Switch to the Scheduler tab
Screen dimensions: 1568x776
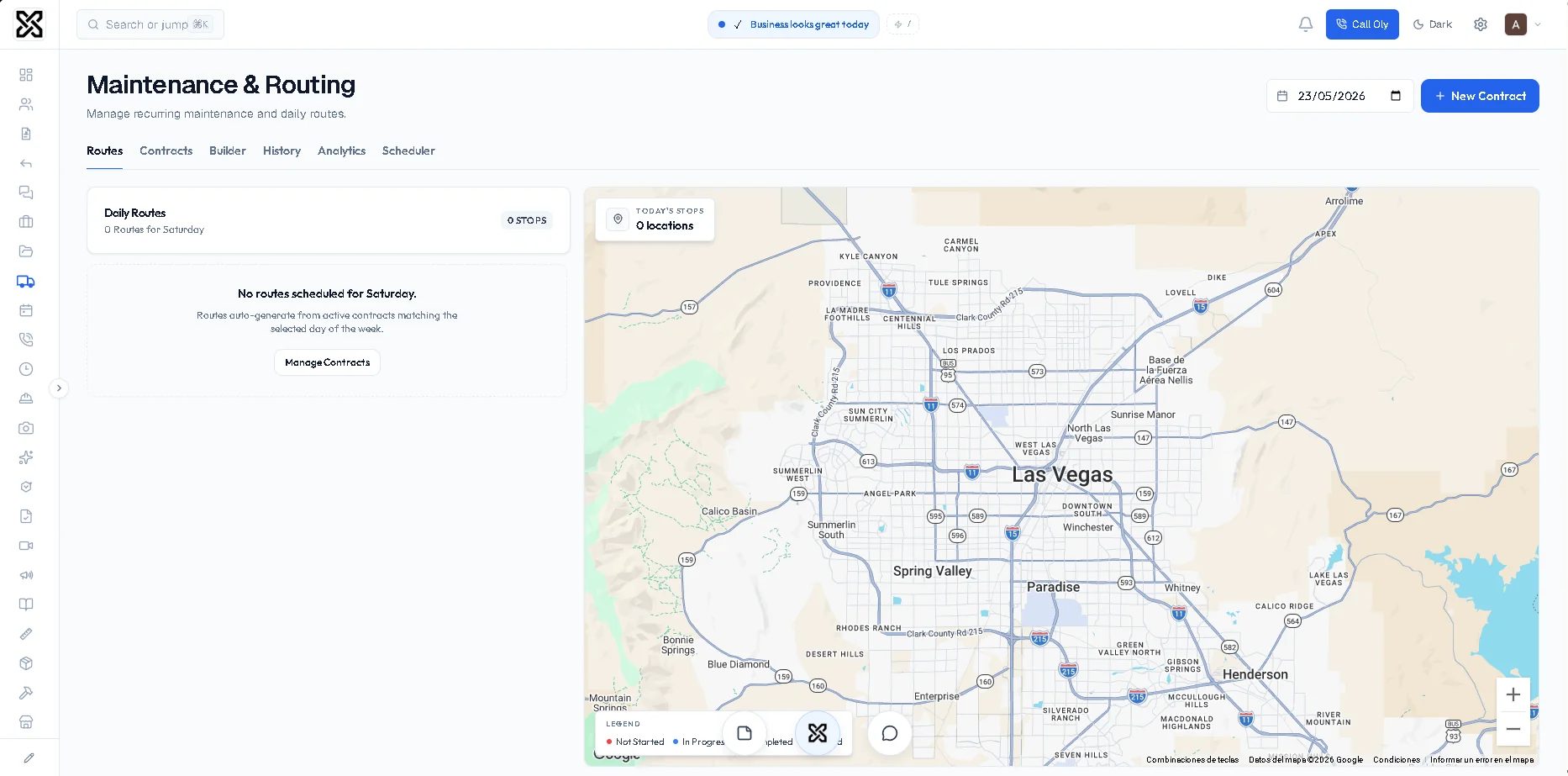(408, 150)
